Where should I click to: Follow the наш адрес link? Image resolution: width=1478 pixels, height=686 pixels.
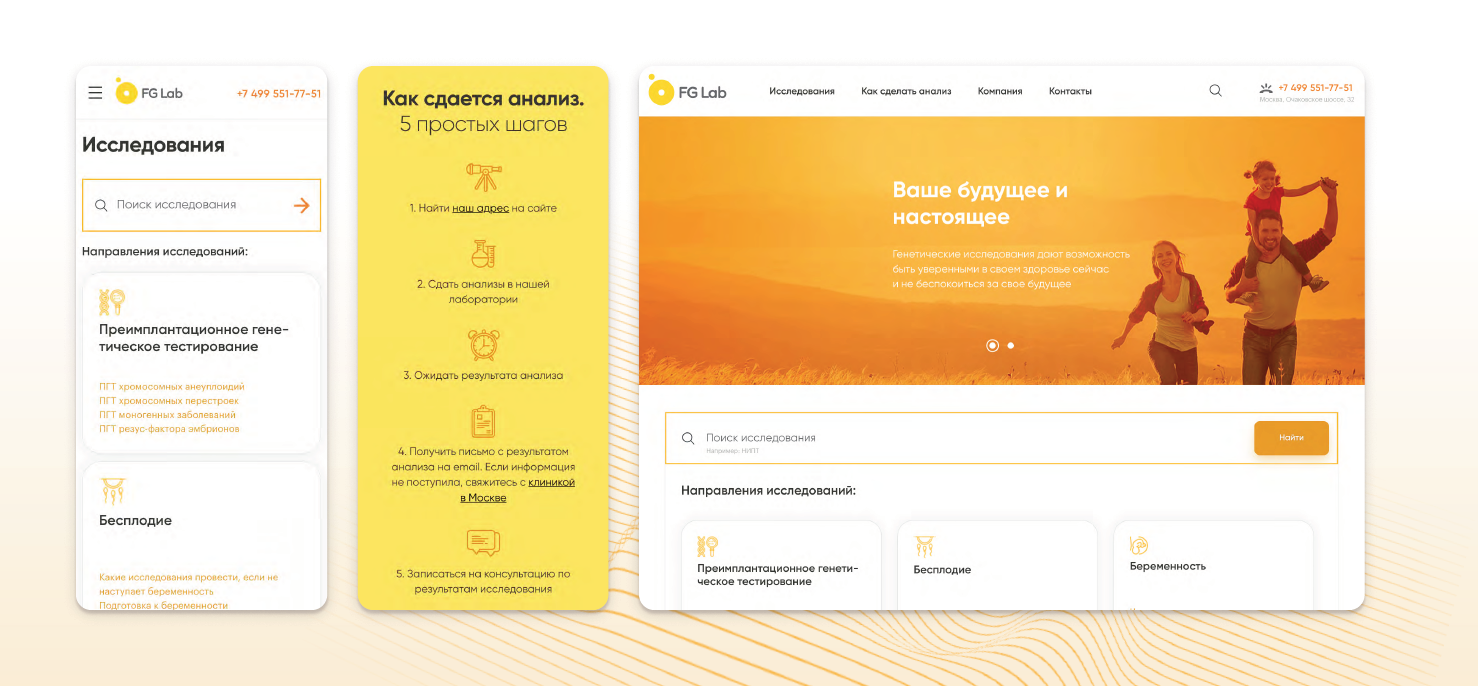tap(480, 208)
